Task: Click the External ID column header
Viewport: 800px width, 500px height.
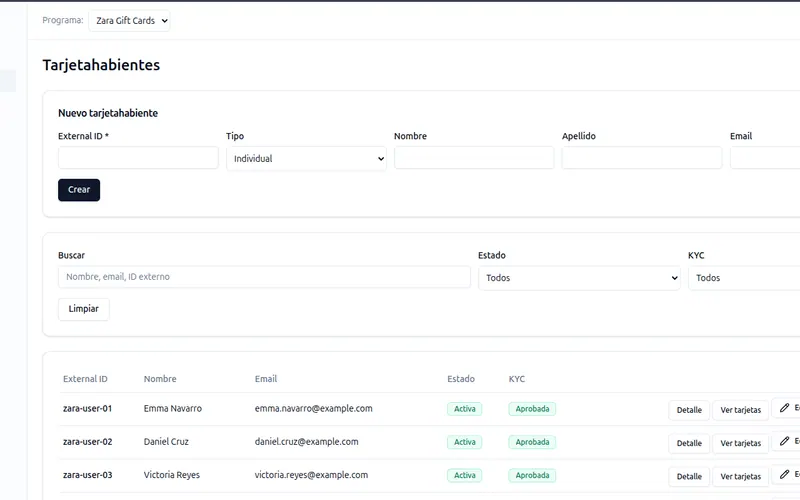Action: pos(85,379)
